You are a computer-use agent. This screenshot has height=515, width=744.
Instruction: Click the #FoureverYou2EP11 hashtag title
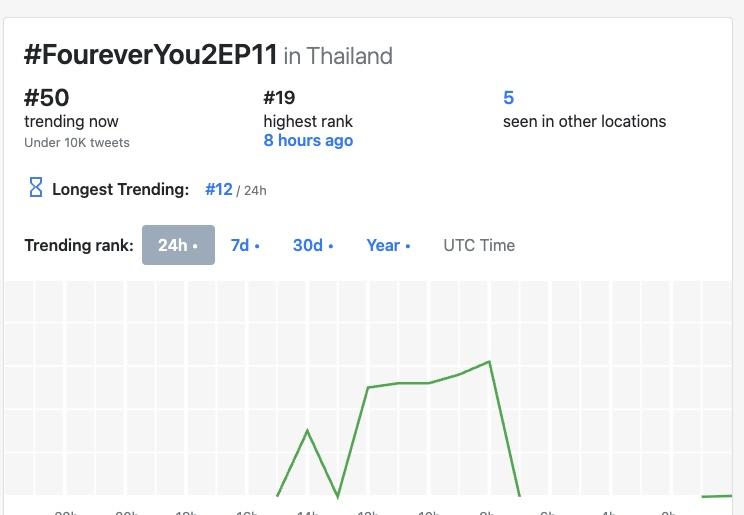click(x=150, y=55)
